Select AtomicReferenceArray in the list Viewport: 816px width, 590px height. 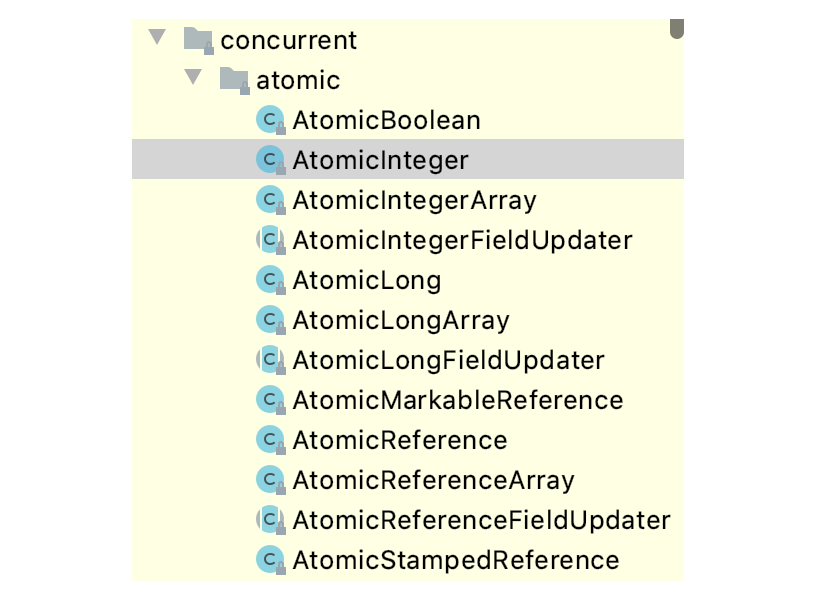click(x=433, y=480)
